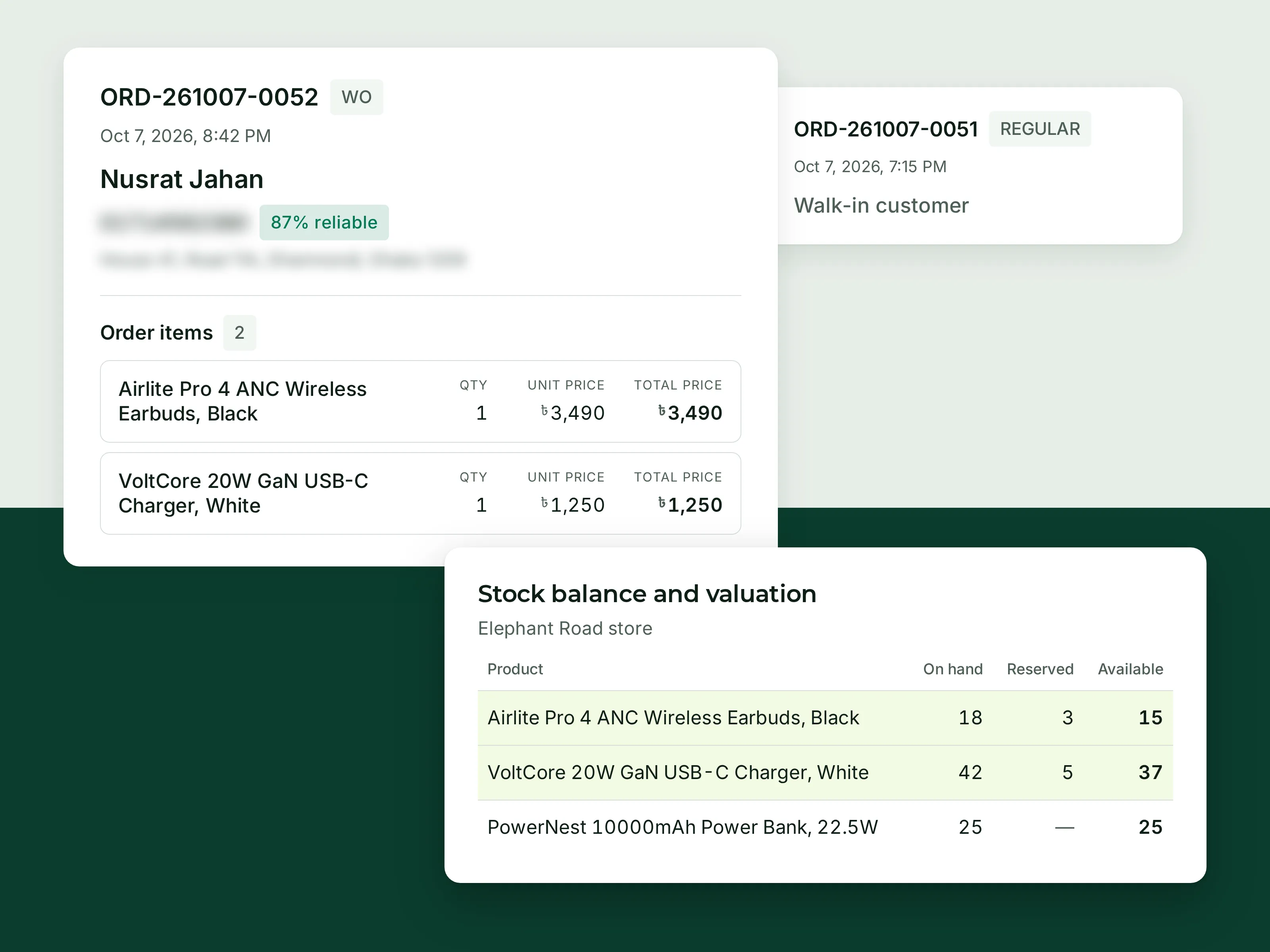
Task: Click the REGULAR badge
Action: click(1040, 129)
